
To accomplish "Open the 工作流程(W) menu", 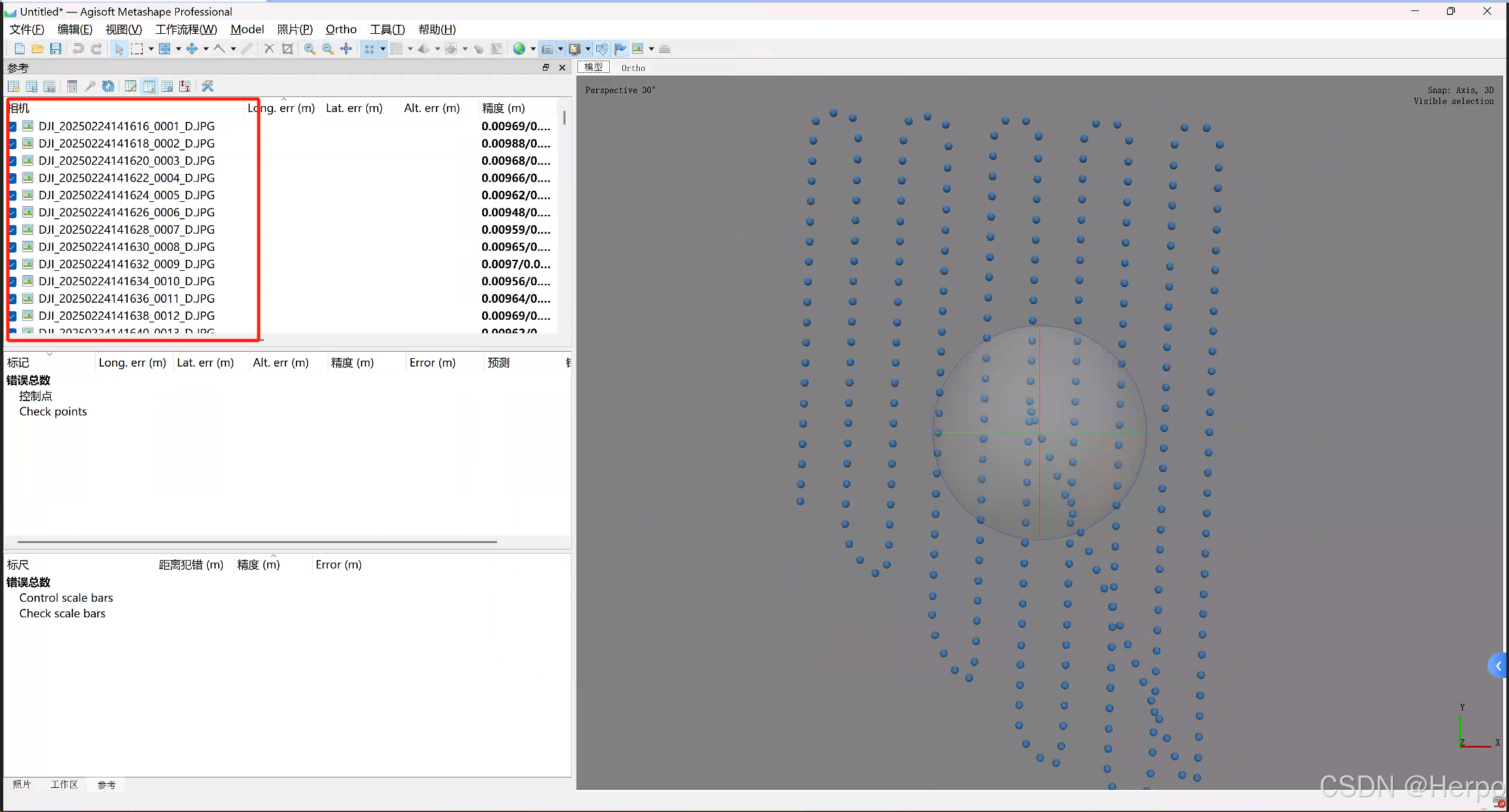I will pos(186,29).
